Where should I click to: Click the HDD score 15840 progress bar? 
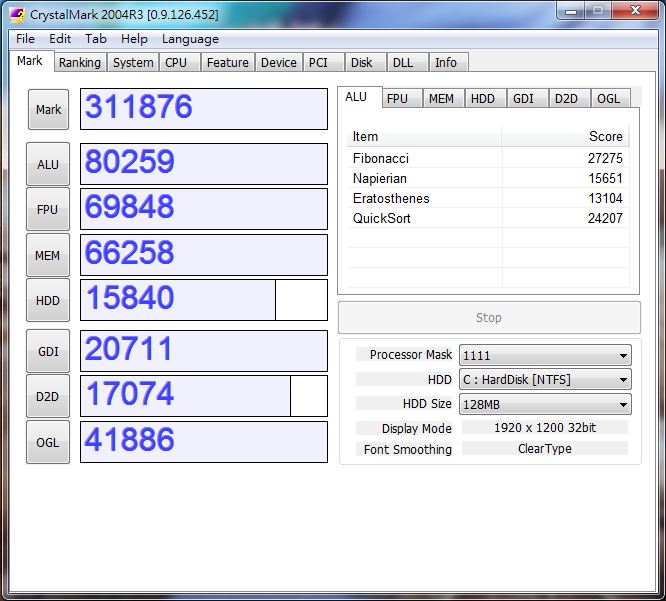[204, 300]
